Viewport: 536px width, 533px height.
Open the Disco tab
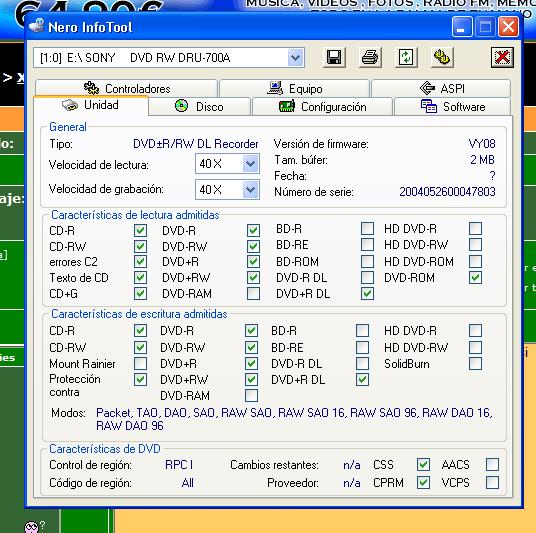point(200,107)
